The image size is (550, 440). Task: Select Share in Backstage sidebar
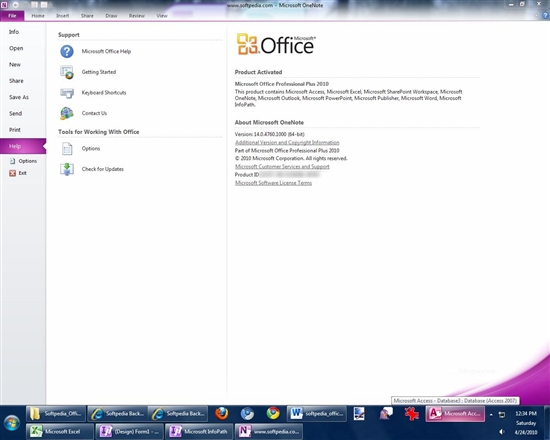(x=23, y=81)
